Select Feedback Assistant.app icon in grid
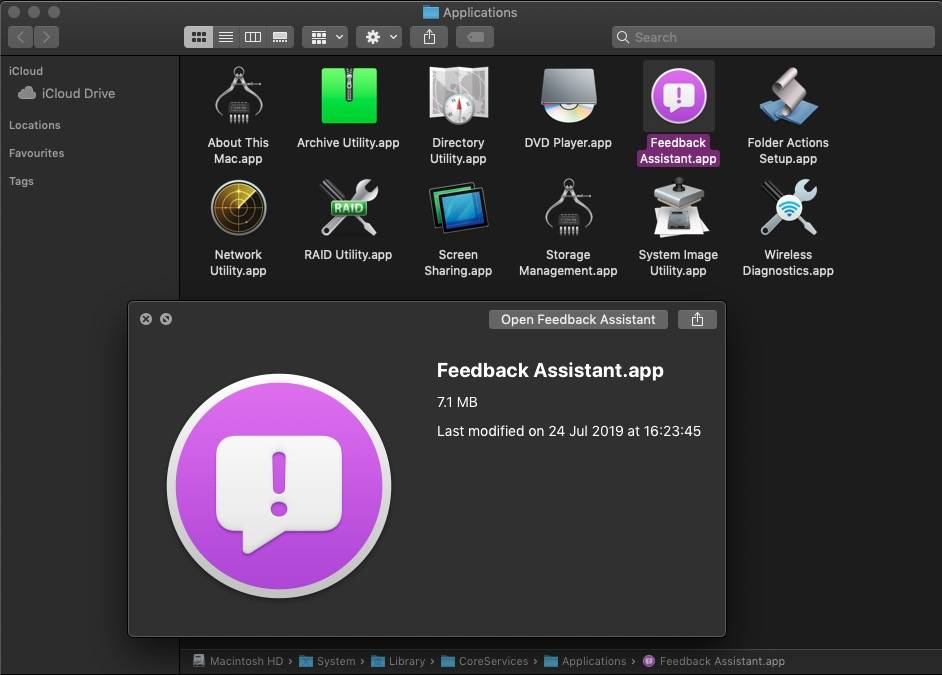 [x=679, y=96]
